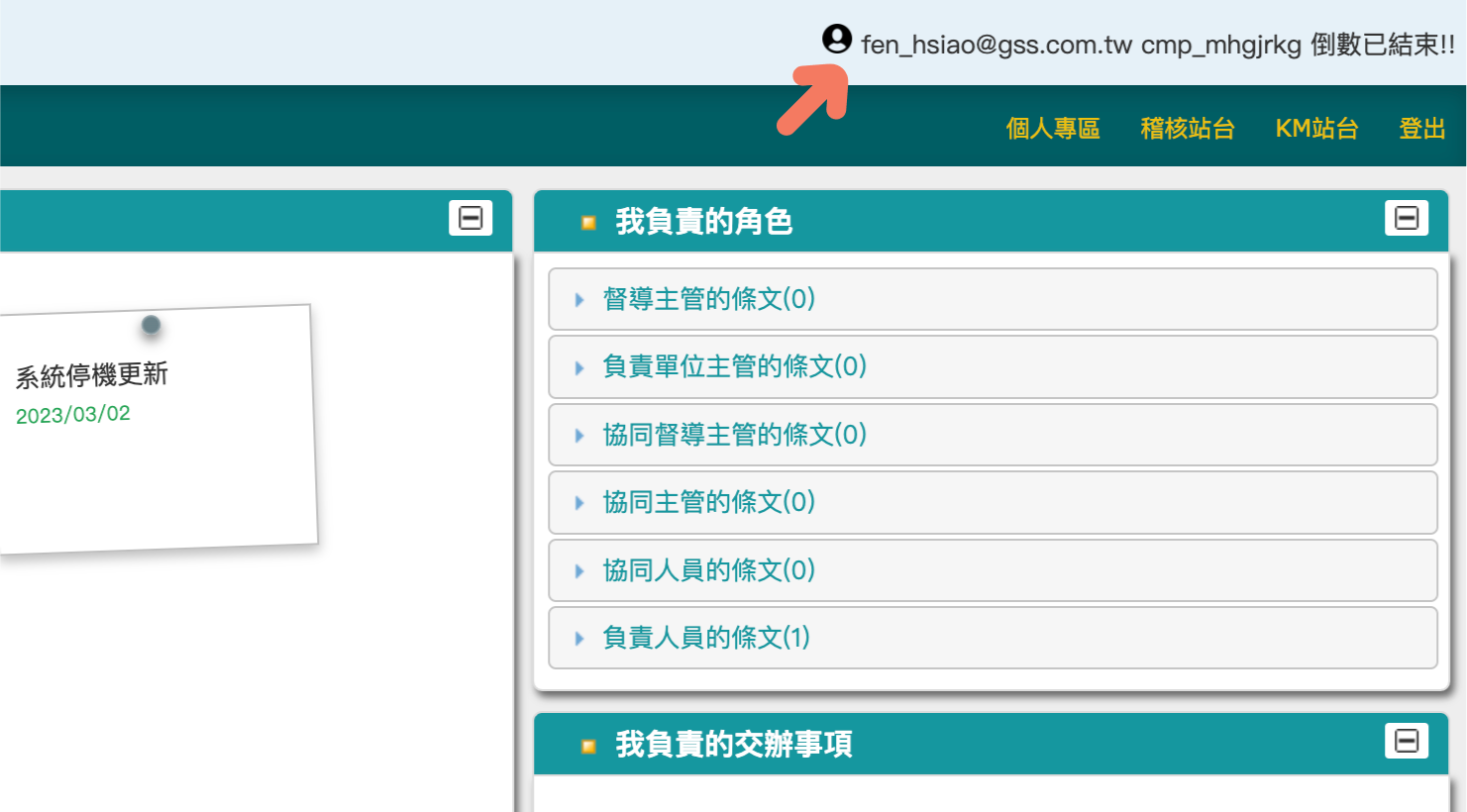
Task: Collapse the 我負責的角色 panel
Action: click(x=1406, y=218)
